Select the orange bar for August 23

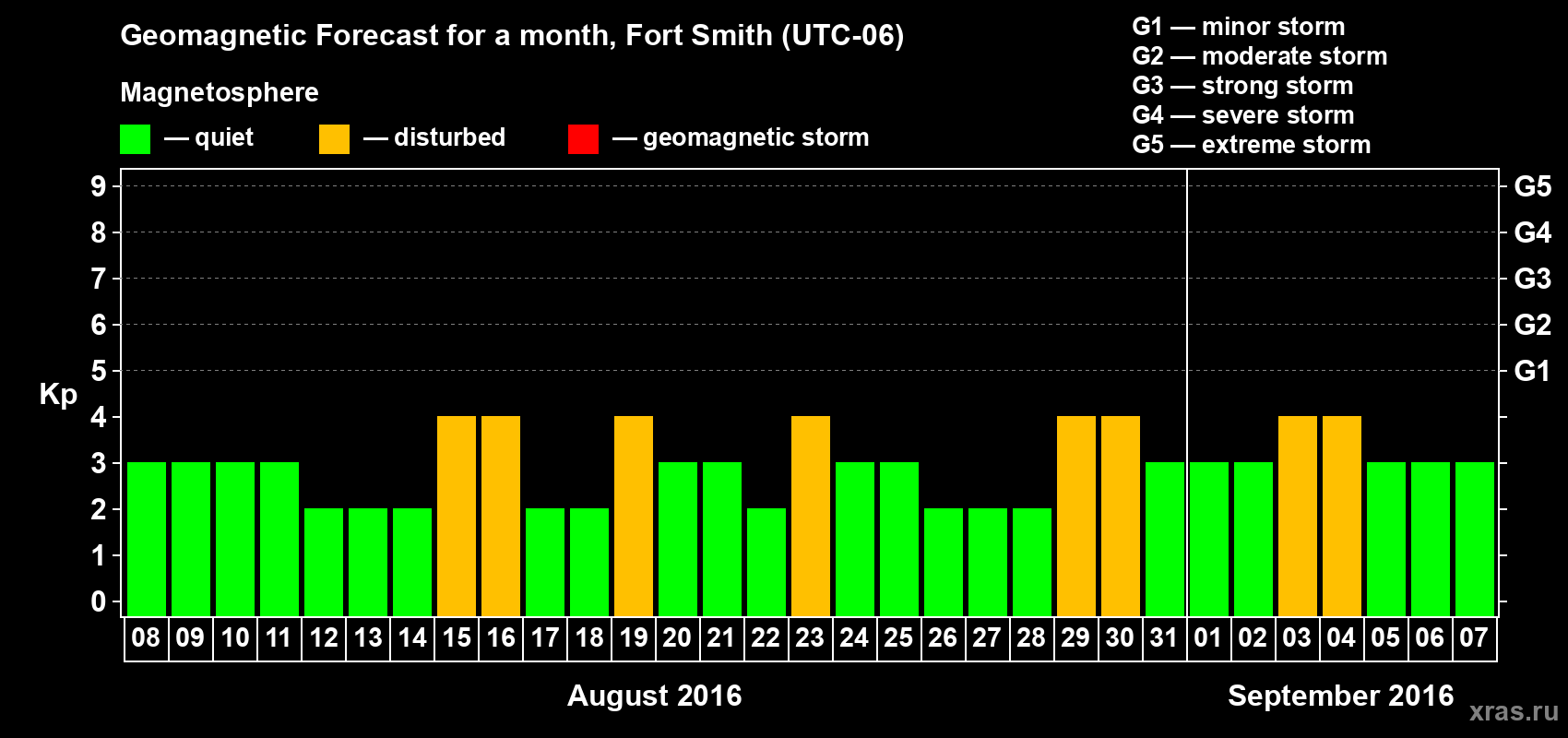coord(811,516)
